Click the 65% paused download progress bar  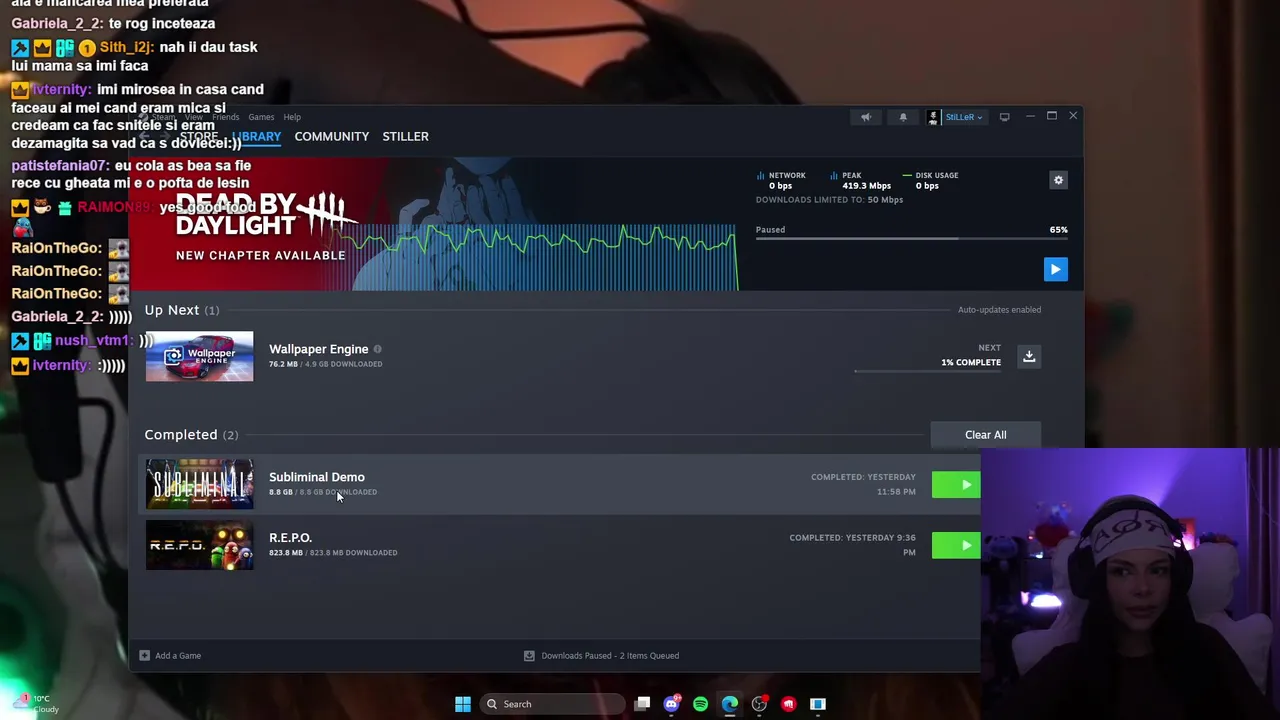pos(911,239)
